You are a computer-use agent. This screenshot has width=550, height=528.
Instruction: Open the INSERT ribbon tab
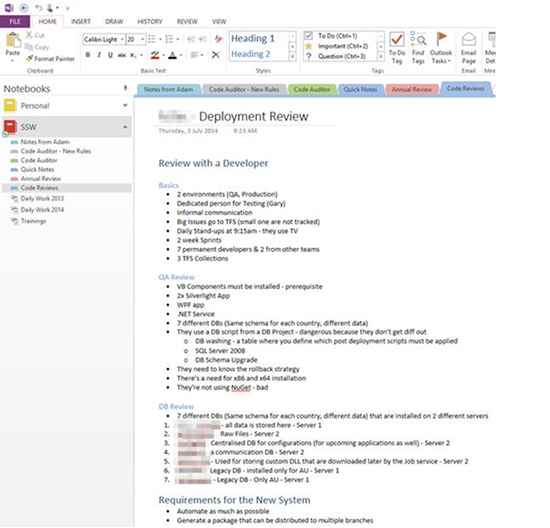pyautogui.click(x=81, y=21)
